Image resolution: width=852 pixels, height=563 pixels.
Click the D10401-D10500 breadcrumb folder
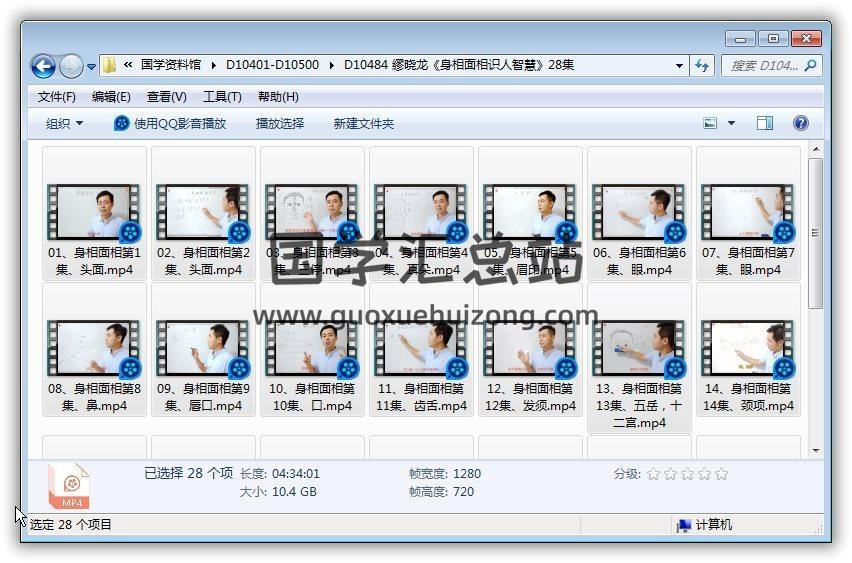tap(272, 65)
